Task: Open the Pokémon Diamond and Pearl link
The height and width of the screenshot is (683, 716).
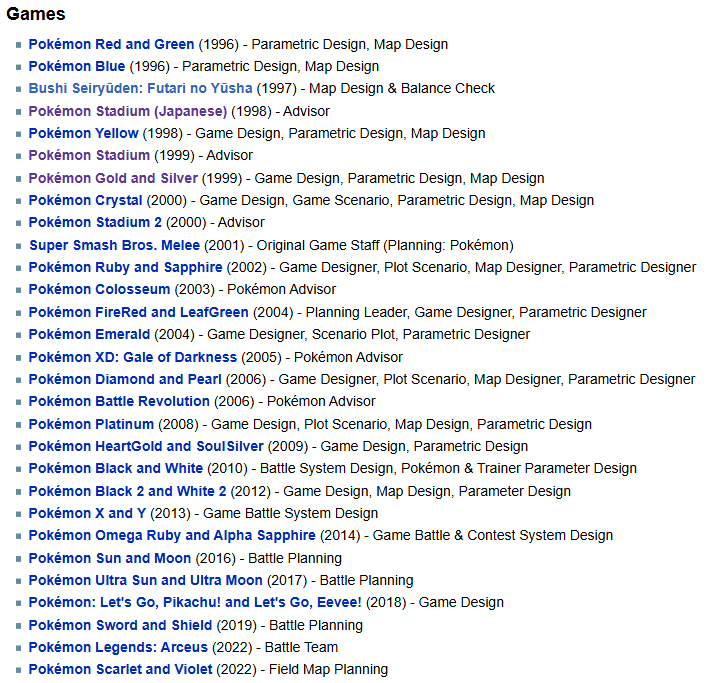Action: pos(125,379)
